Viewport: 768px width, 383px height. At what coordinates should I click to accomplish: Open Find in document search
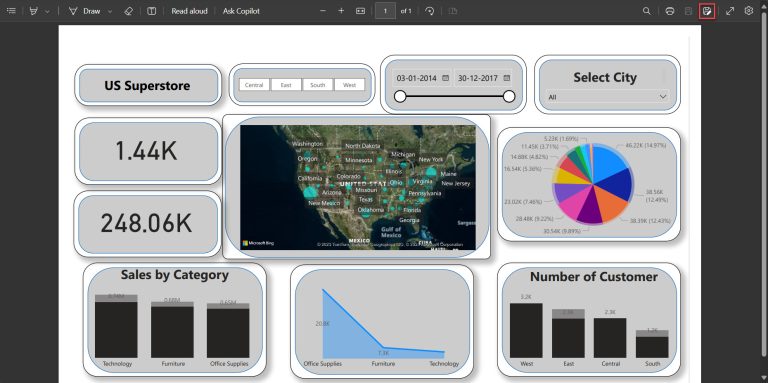coord(647,11)
